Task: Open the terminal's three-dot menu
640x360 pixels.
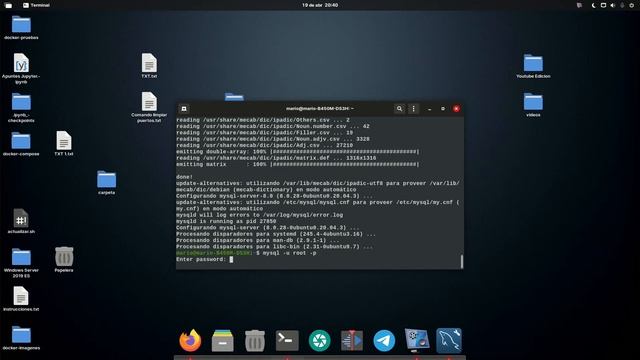Action: tap(413, 109)
